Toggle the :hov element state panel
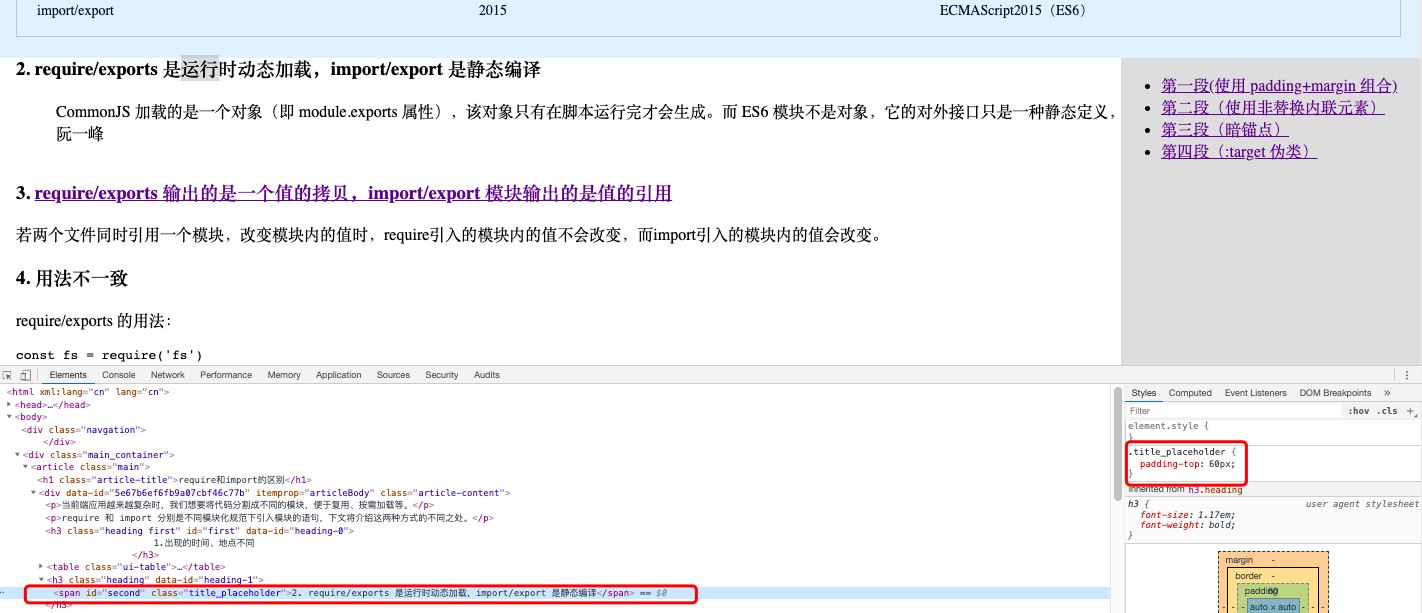Viewport: 1422px width, 613px height. (x=1358, y=411)
